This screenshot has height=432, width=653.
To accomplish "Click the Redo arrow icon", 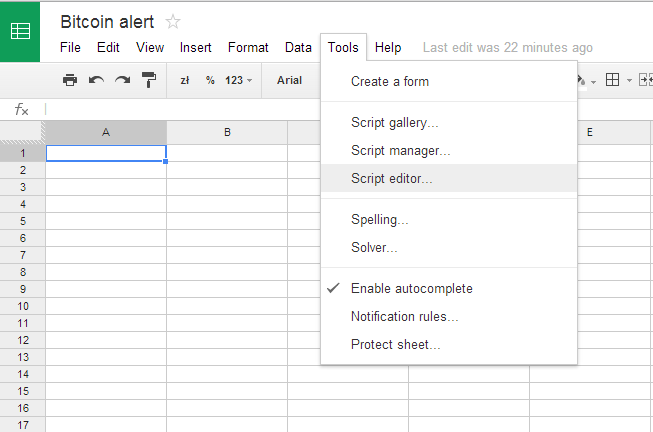I will click(x=122, y=80).
